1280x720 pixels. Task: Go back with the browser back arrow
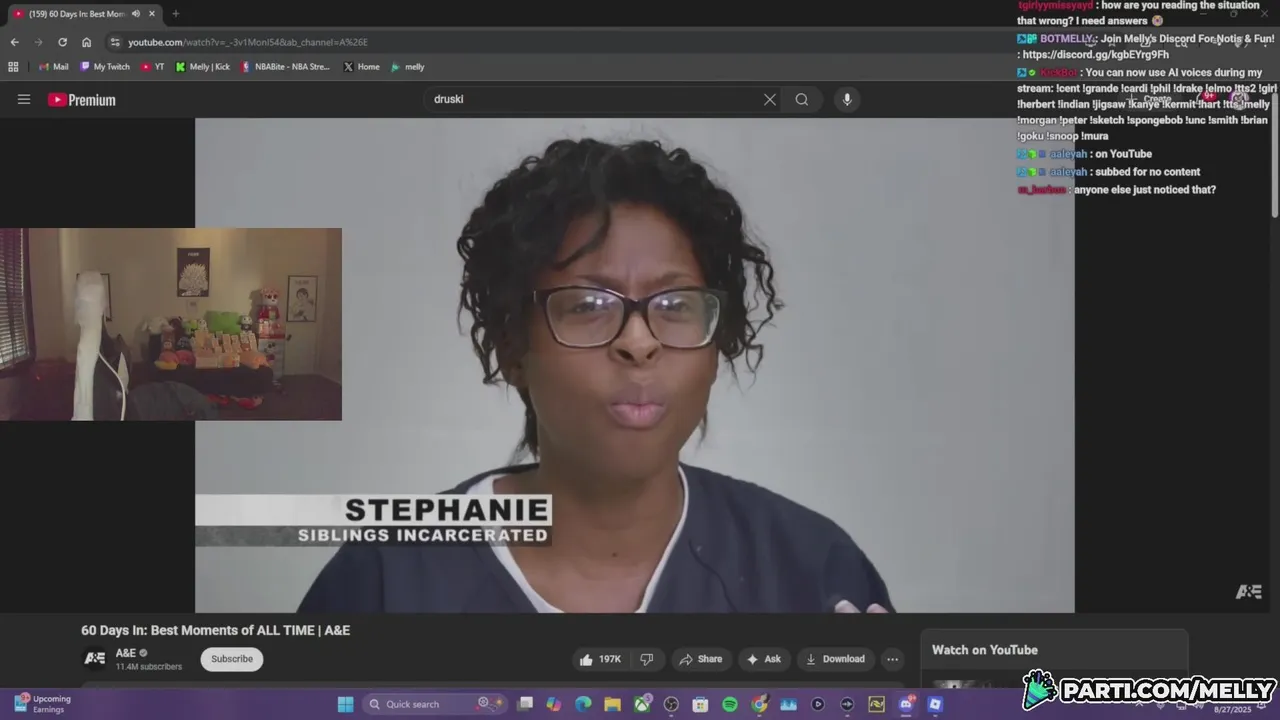click(14, 42)
